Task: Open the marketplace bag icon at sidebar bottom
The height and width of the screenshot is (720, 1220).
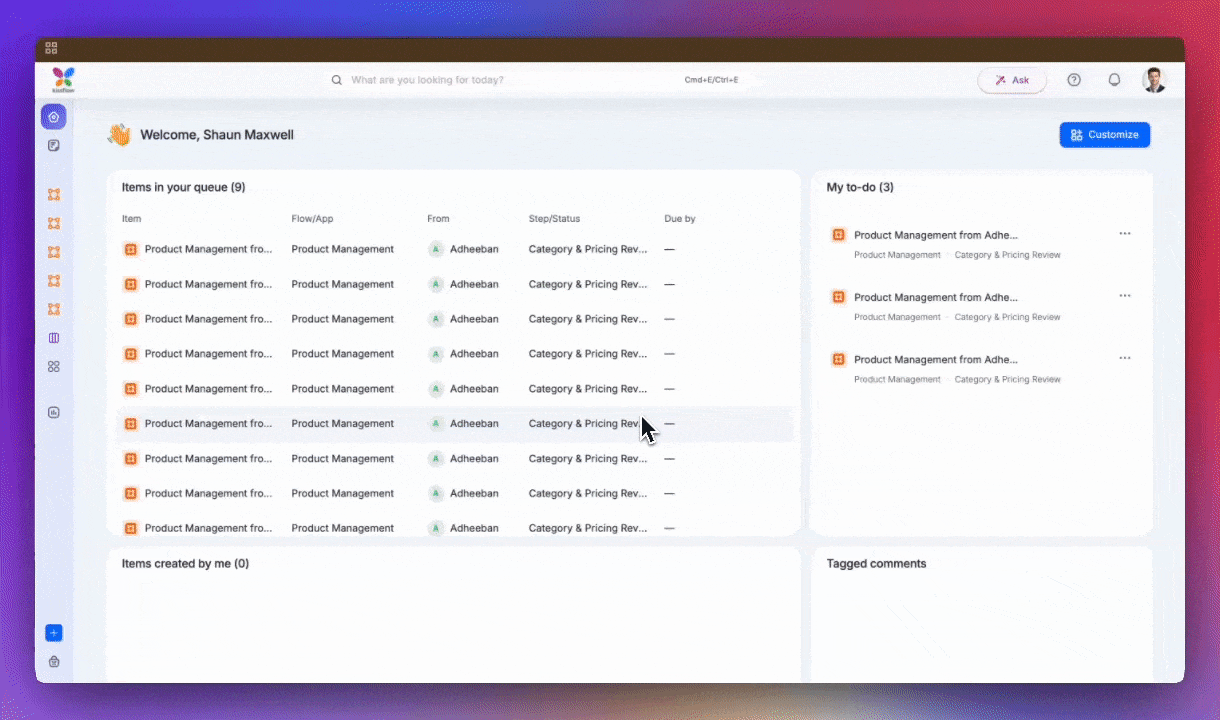Action: tap(54, 661)
